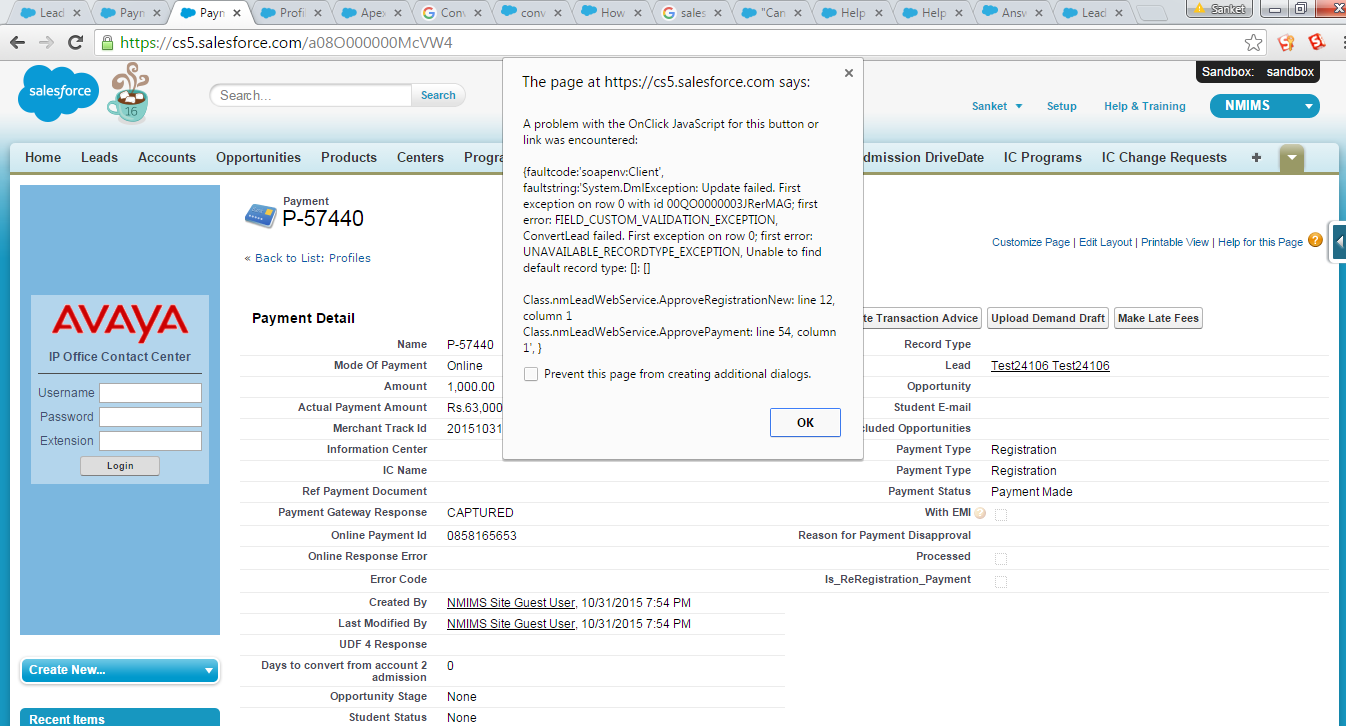Open the Edit Layout link
The width and height of the screenshot is (1346, 726).
click(x=1106, y=242)
